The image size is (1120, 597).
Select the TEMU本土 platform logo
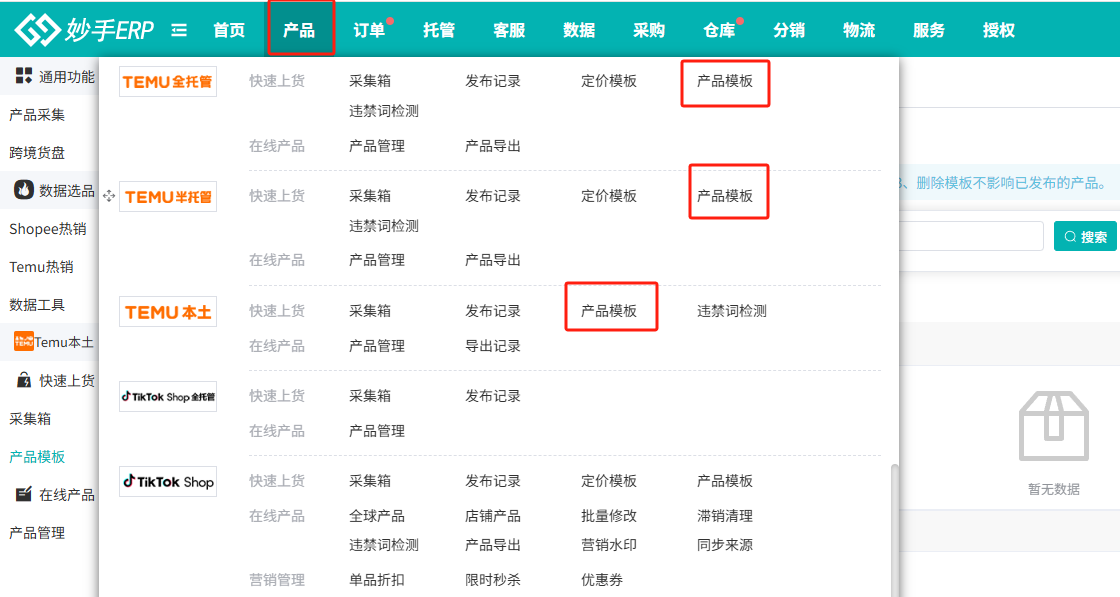[168, 312]
